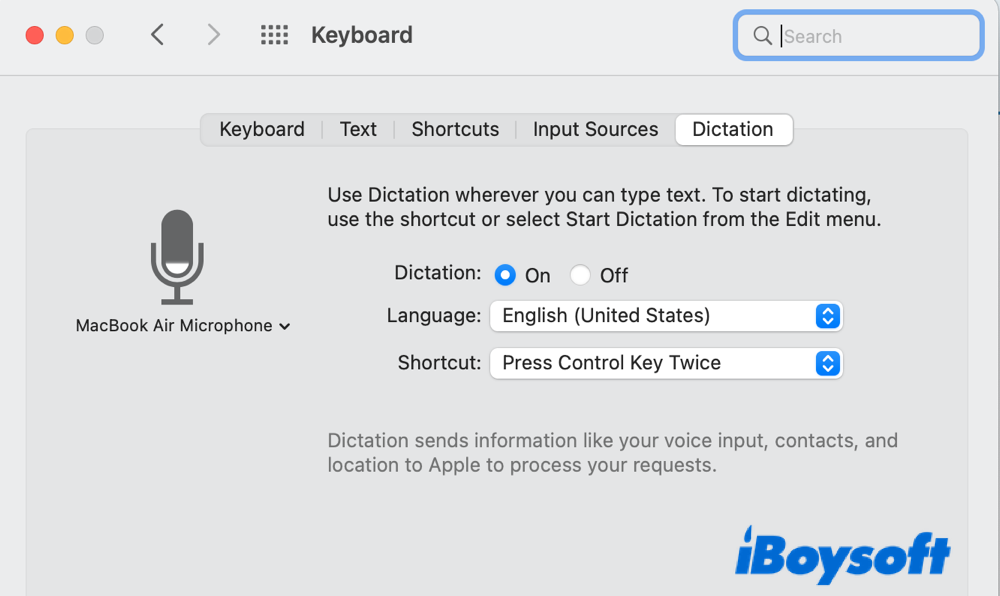Open the Shortcuts tab
This screenshot has width=1000, height=596.
[455, 130]
